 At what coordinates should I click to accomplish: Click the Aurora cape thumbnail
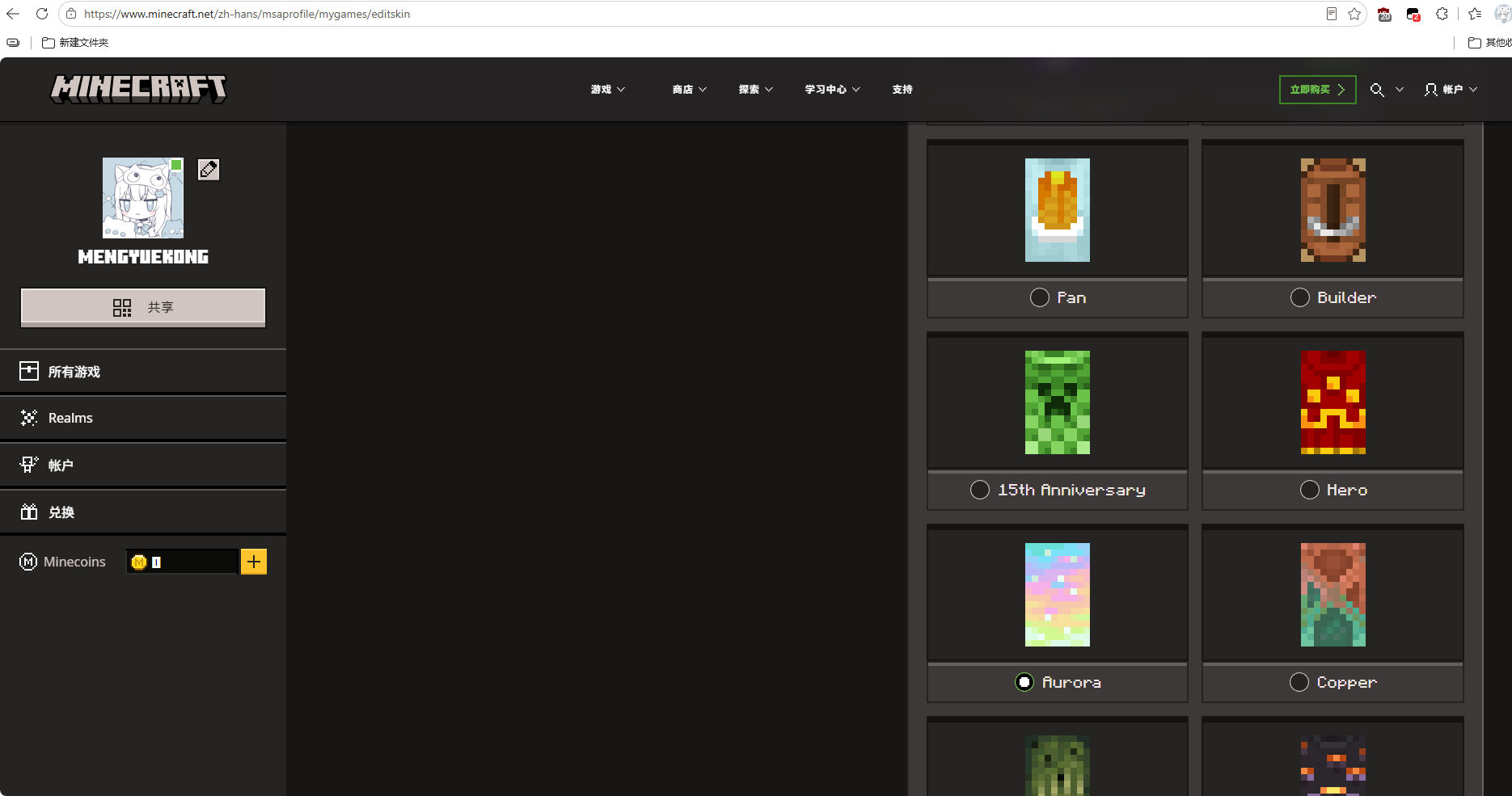1058,595
